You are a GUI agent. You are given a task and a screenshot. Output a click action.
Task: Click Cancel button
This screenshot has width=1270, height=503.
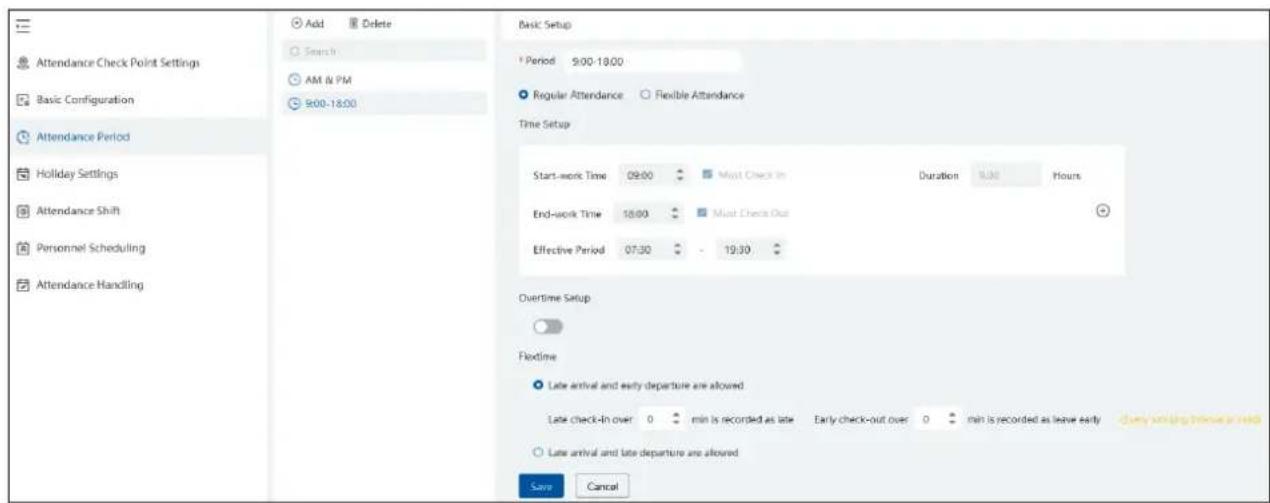(601, 485)
